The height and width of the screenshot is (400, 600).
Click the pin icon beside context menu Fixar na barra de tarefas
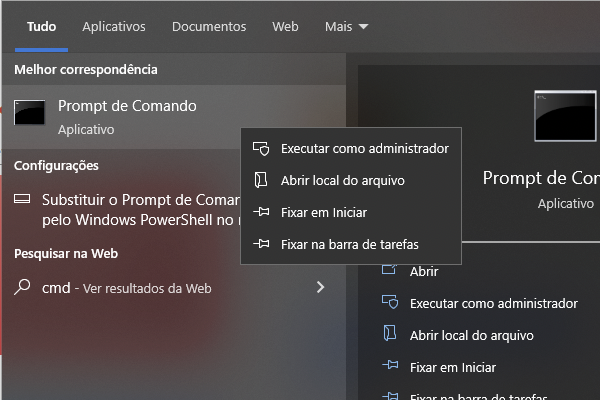coord(261,243)
